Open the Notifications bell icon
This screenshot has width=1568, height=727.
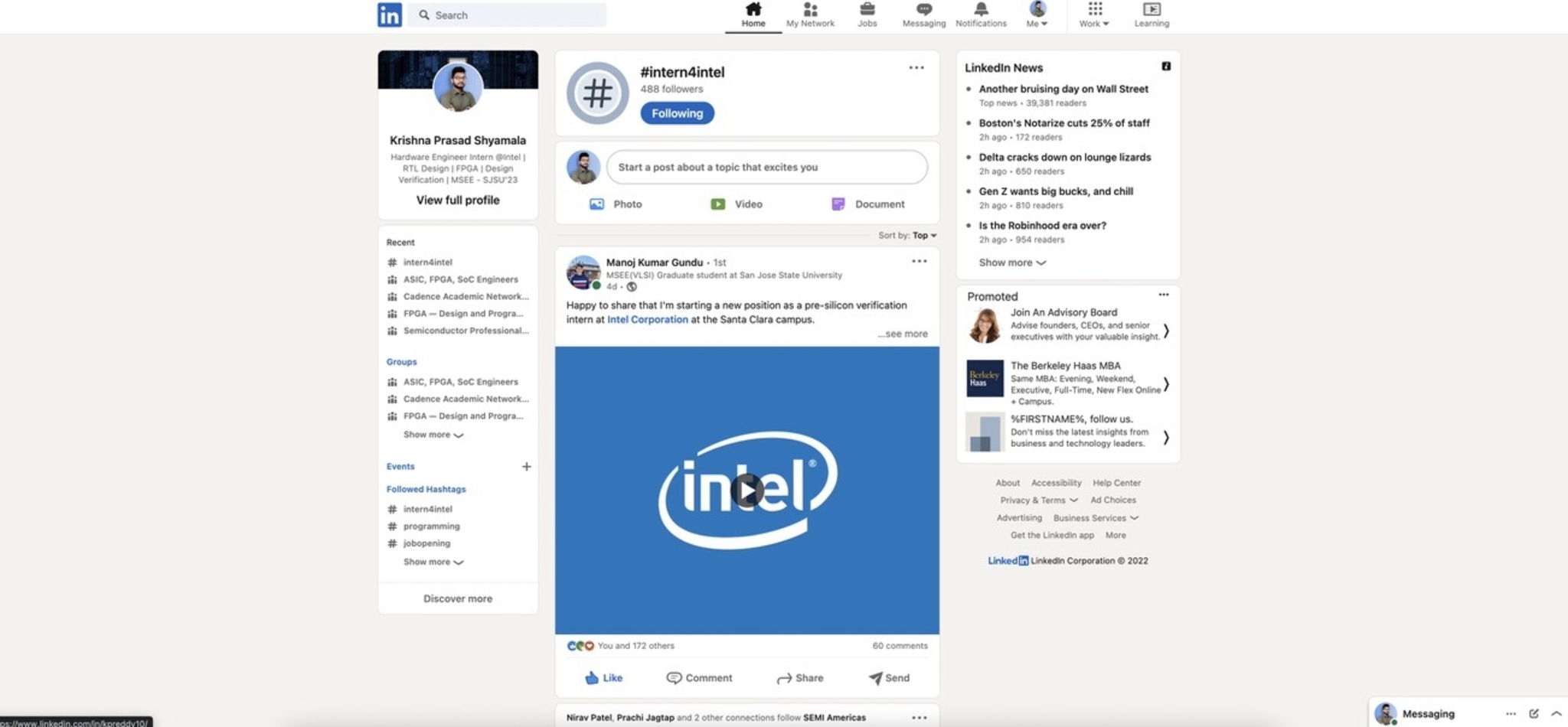click(x=980, y=10)
